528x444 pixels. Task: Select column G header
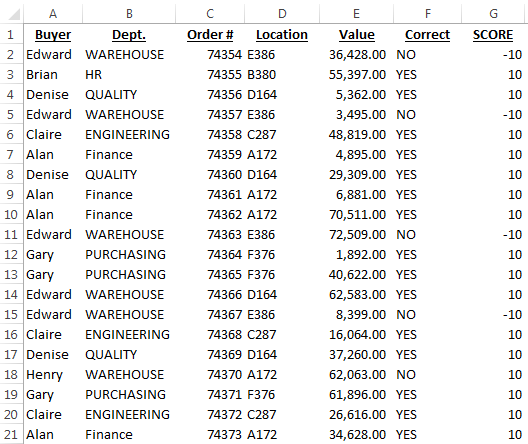tap(493, 13)
